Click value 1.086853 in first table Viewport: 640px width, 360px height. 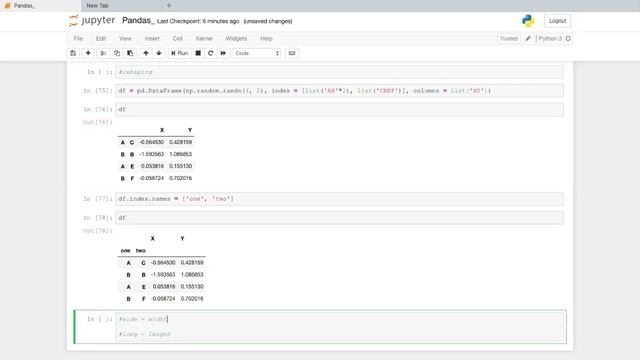click(x=180, y=154)
